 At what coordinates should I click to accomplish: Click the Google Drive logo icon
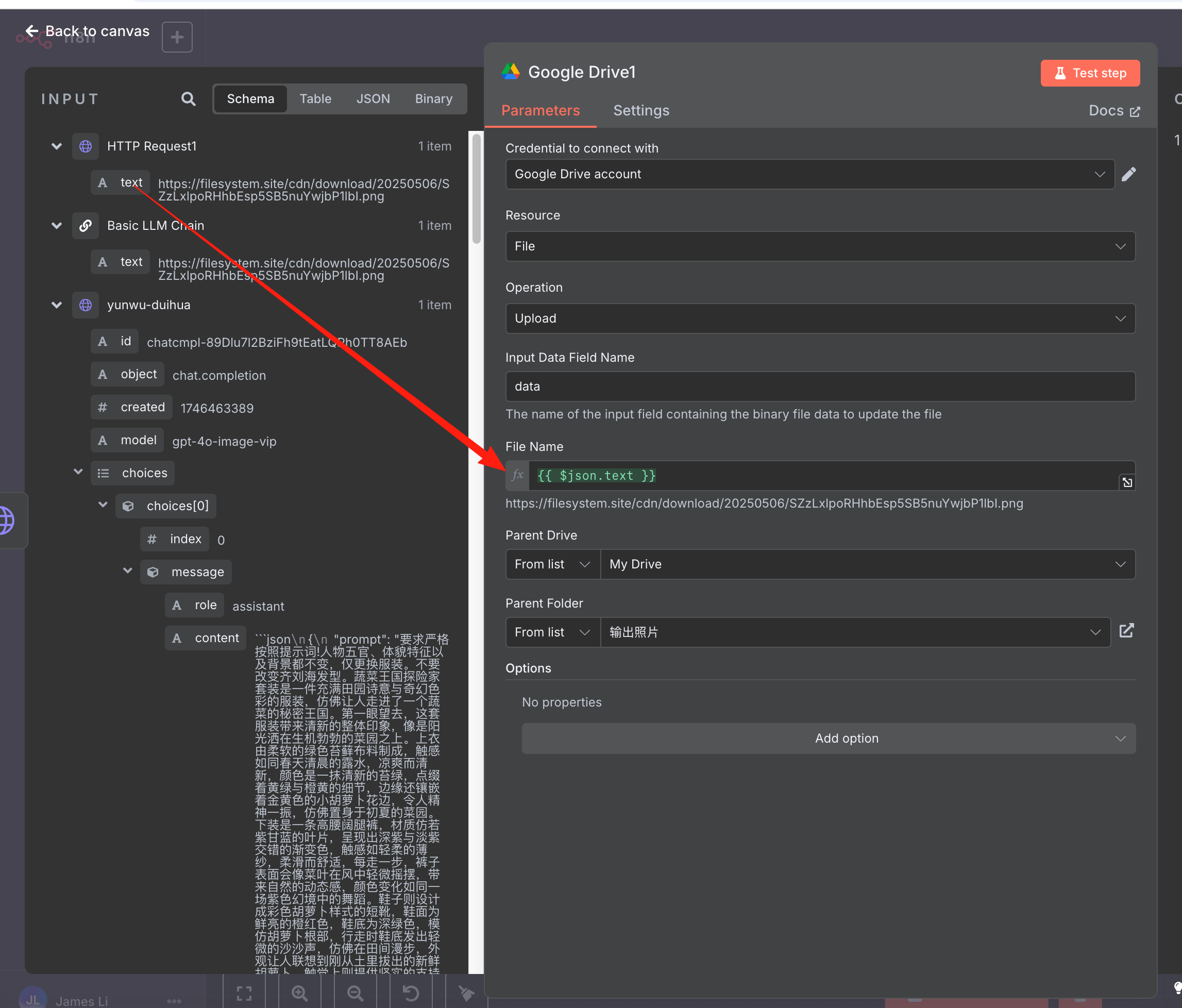tap(511, 72)
